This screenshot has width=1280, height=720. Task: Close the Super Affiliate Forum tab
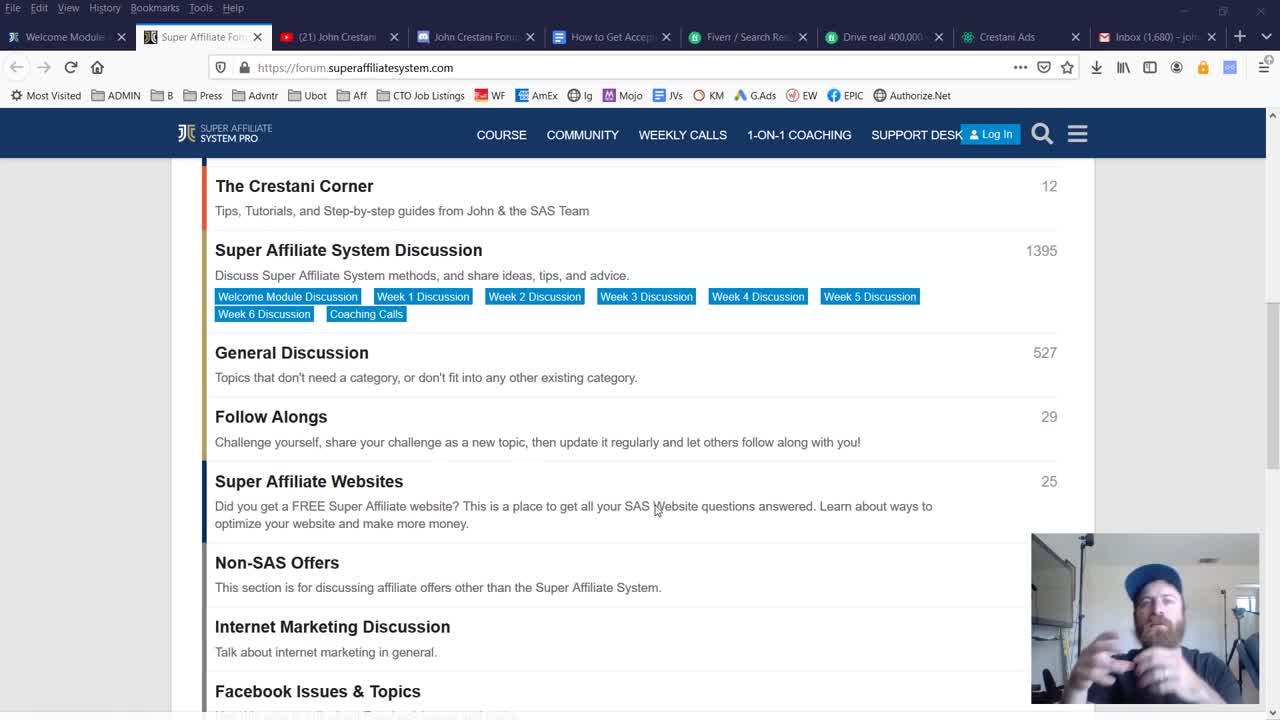[257, 37]
